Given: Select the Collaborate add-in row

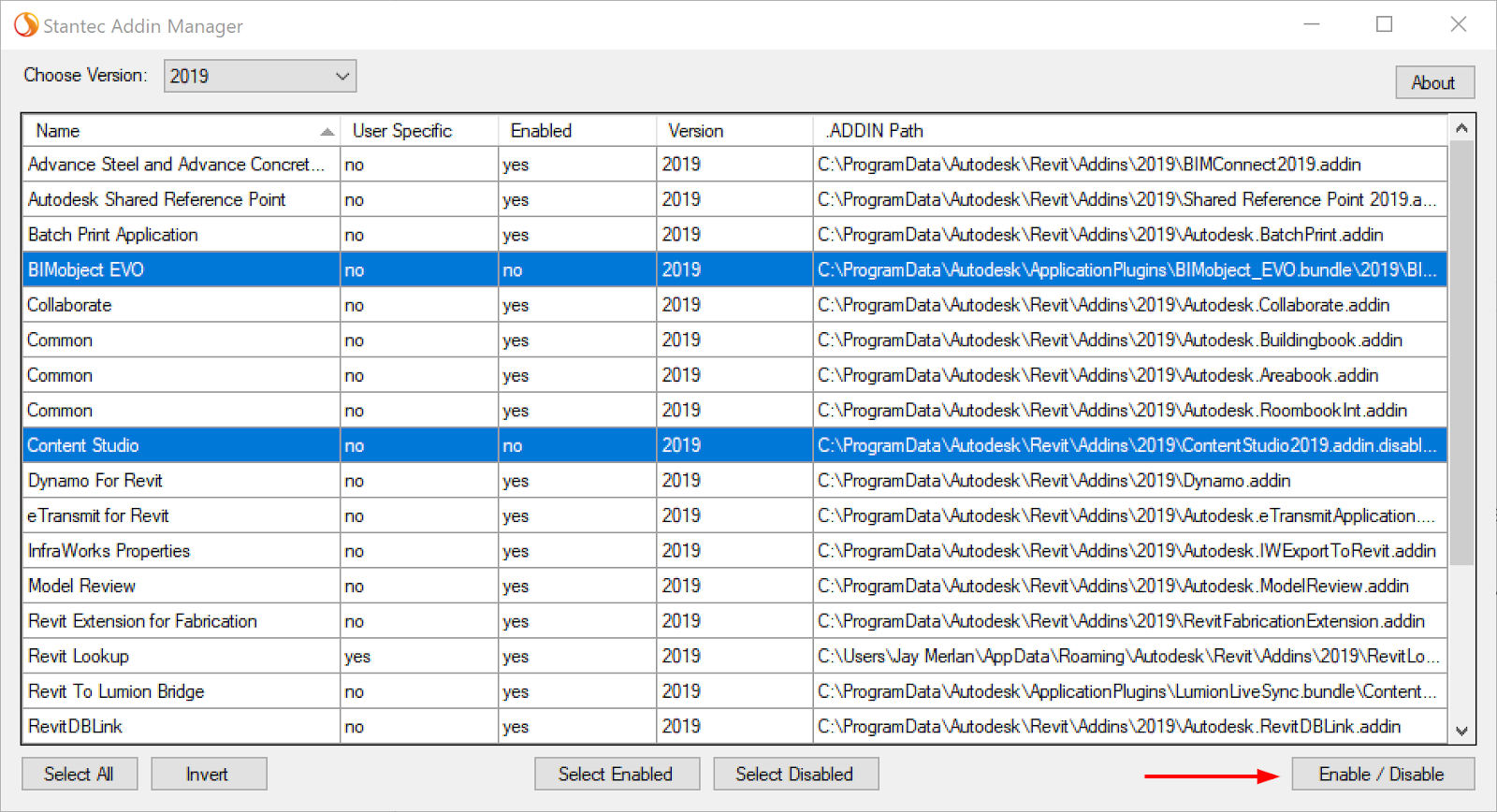Looking at the screenshot, I should (x=734, y=305).
